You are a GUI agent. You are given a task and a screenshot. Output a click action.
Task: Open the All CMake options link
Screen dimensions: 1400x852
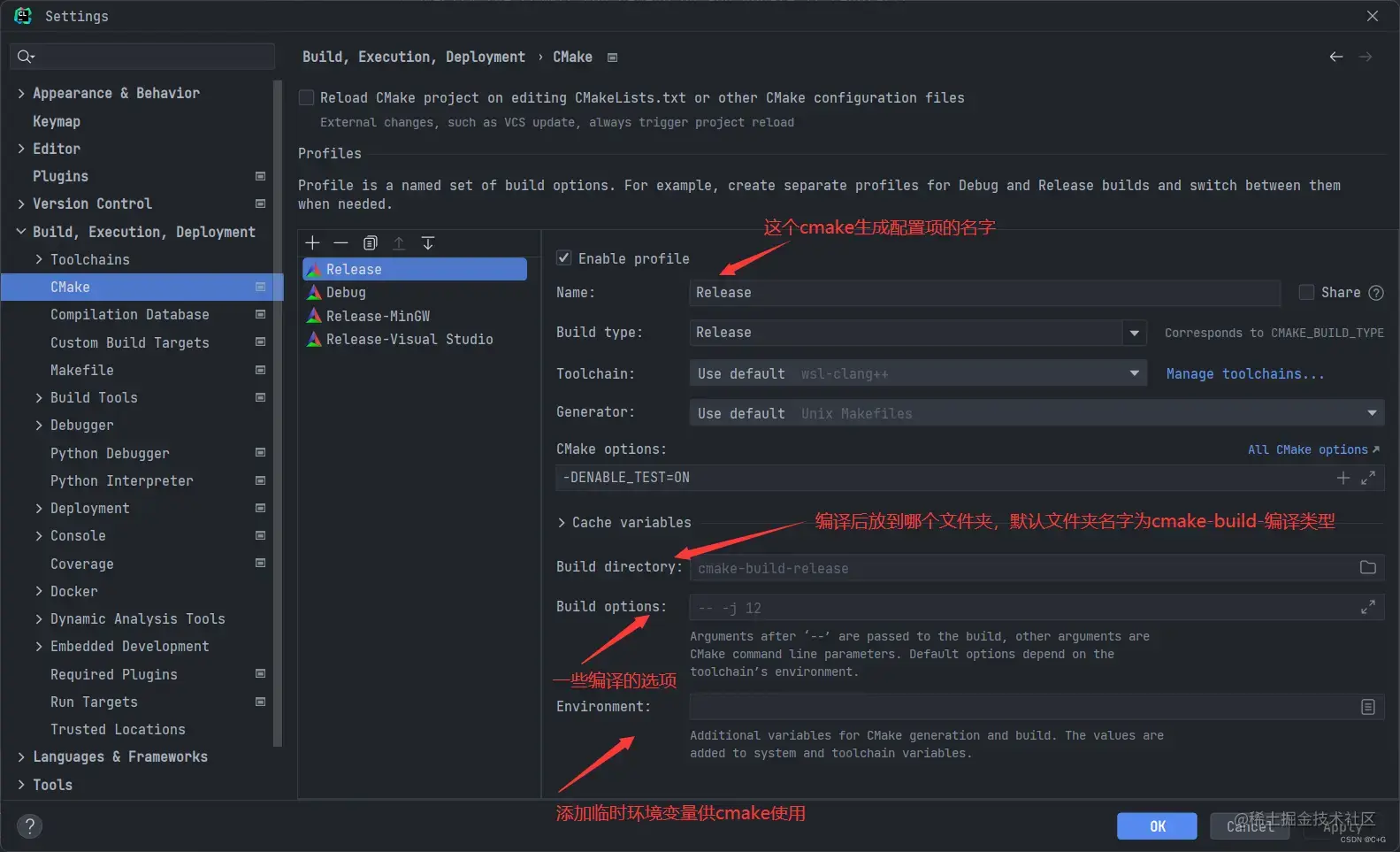tap(1313, 449)
